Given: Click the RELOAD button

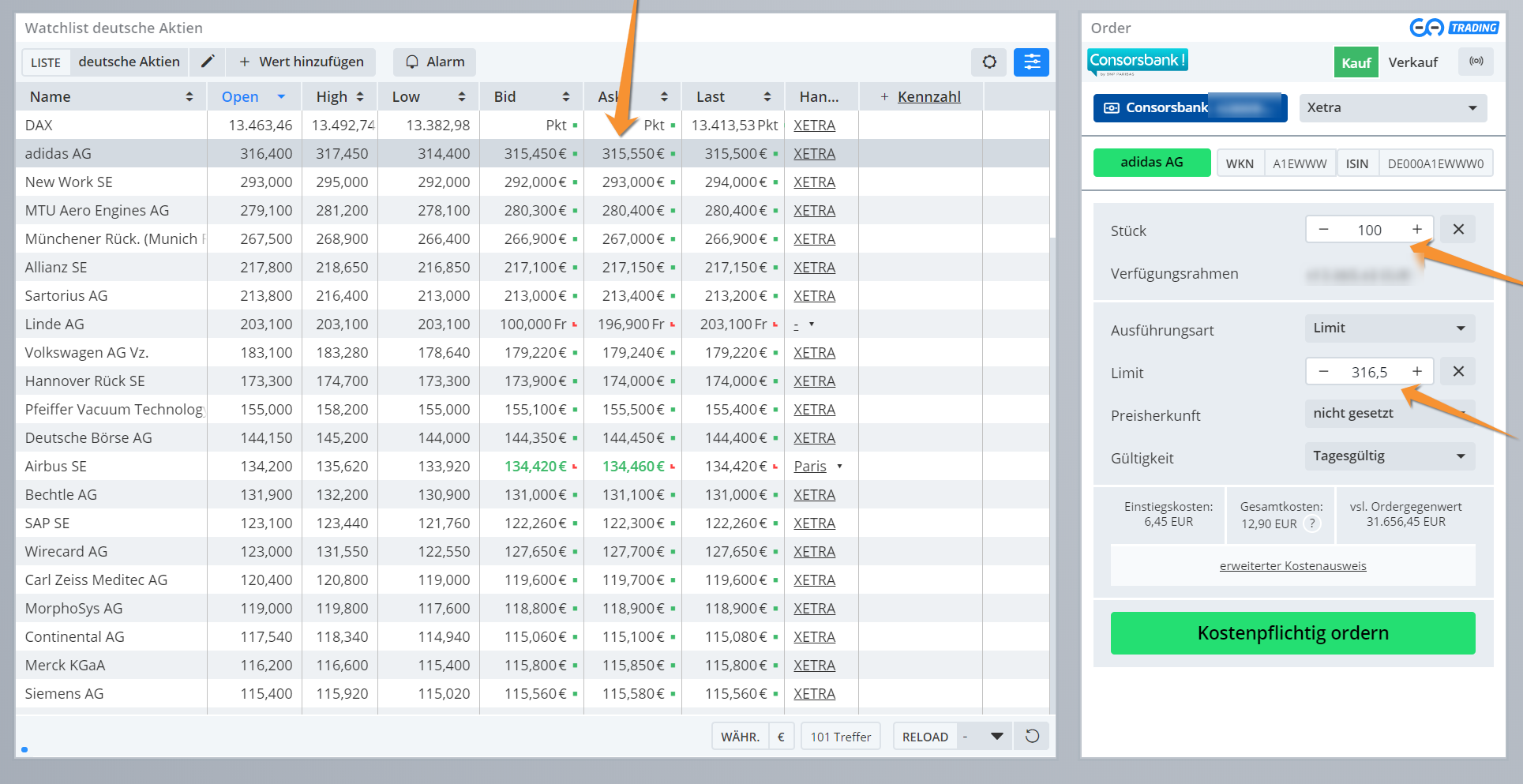Looking at the screenshot, I should tap(925, 737).
